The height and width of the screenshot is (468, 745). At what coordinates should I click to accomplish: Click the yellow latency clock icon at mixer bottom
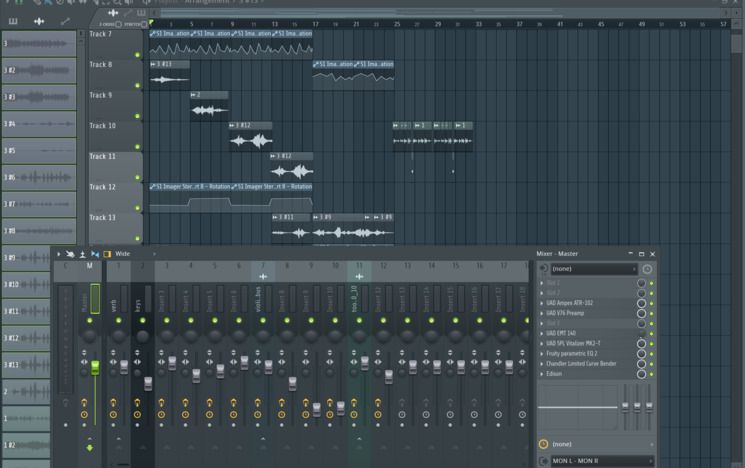tap(544, 444)
